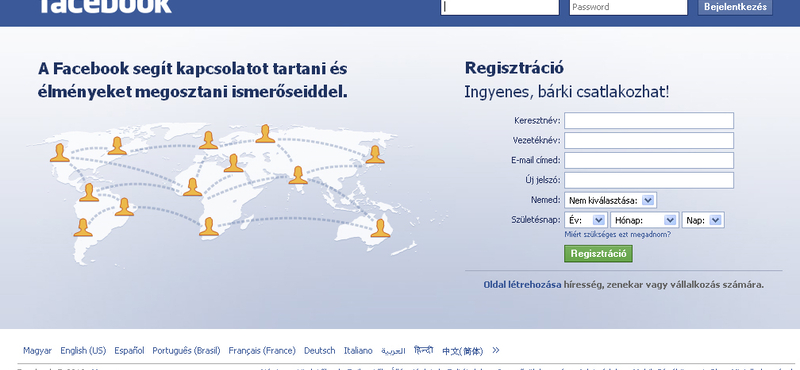Click the person icon over southern Africa on map
800x370 pixels.
(209, 227)
